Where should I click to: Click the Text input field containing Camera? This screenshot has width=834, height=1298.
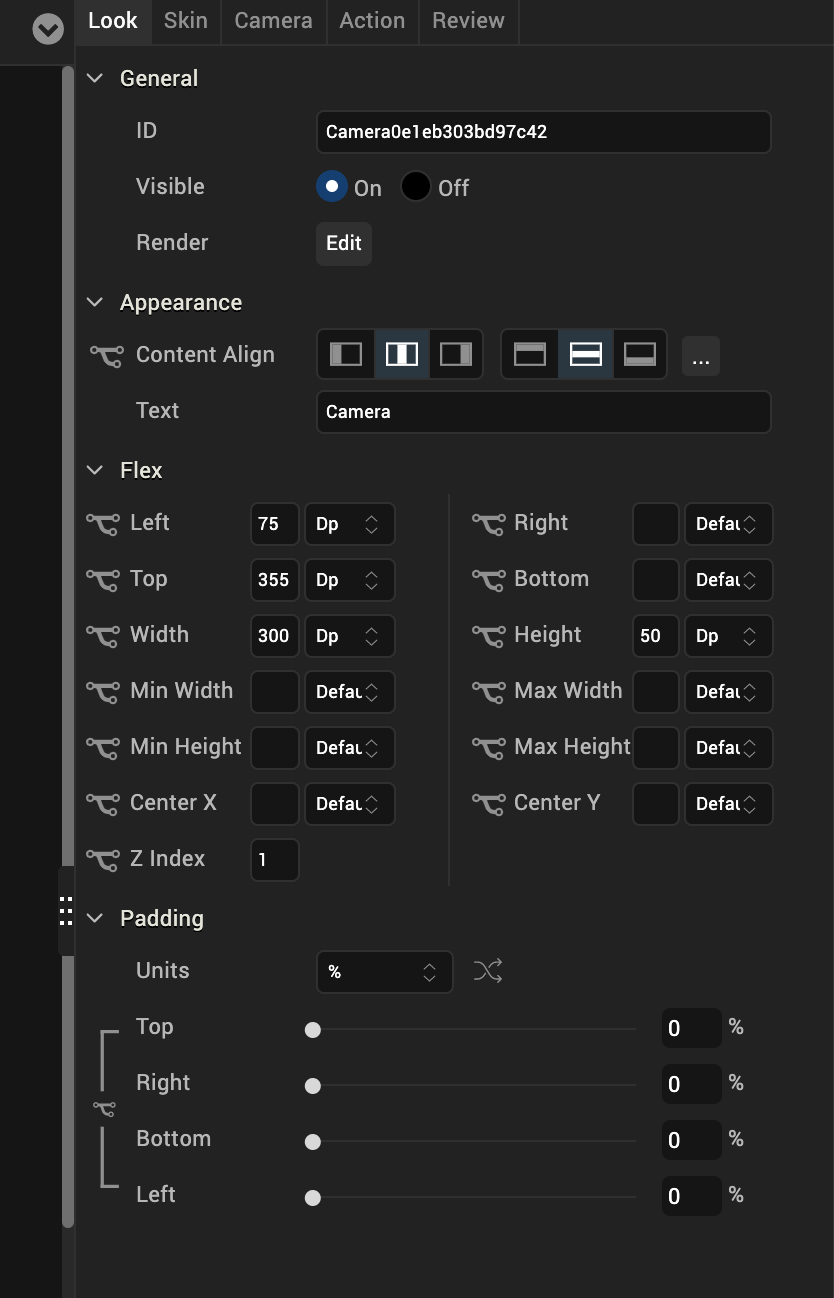coord(543,412)
